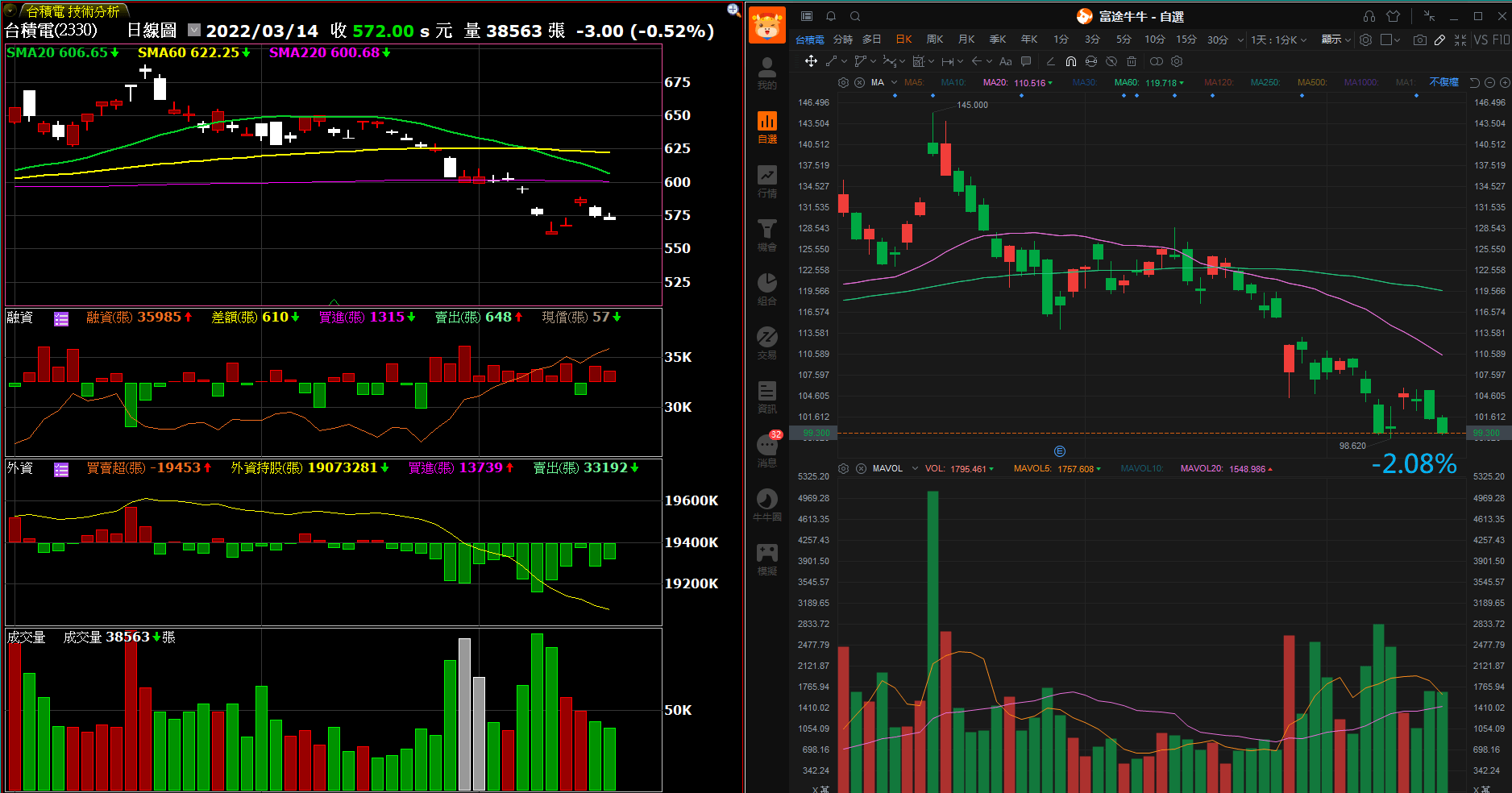1512x793 pixels.
Task: Click the E event marker on chart
Action: coord(1060,451)
